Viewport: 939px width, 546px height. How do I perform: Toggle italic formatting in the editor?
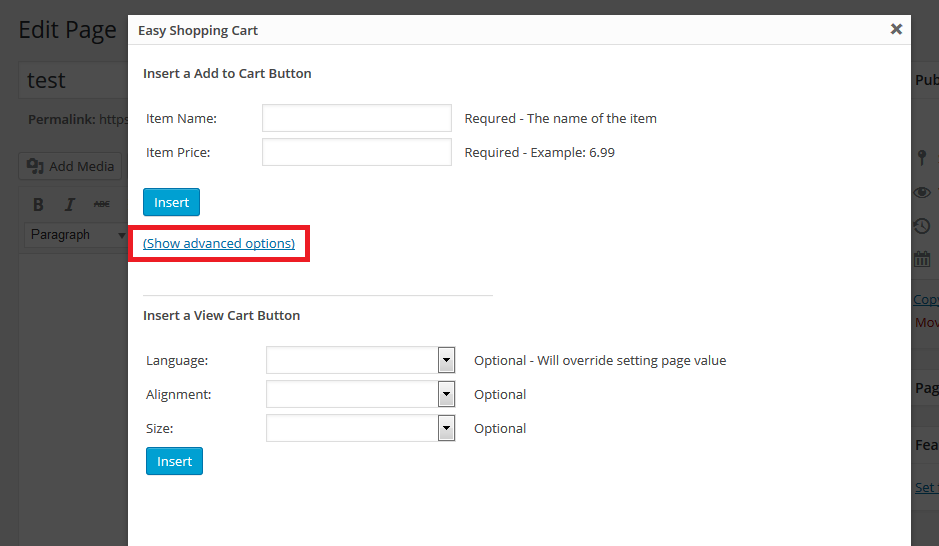point(69,205)
